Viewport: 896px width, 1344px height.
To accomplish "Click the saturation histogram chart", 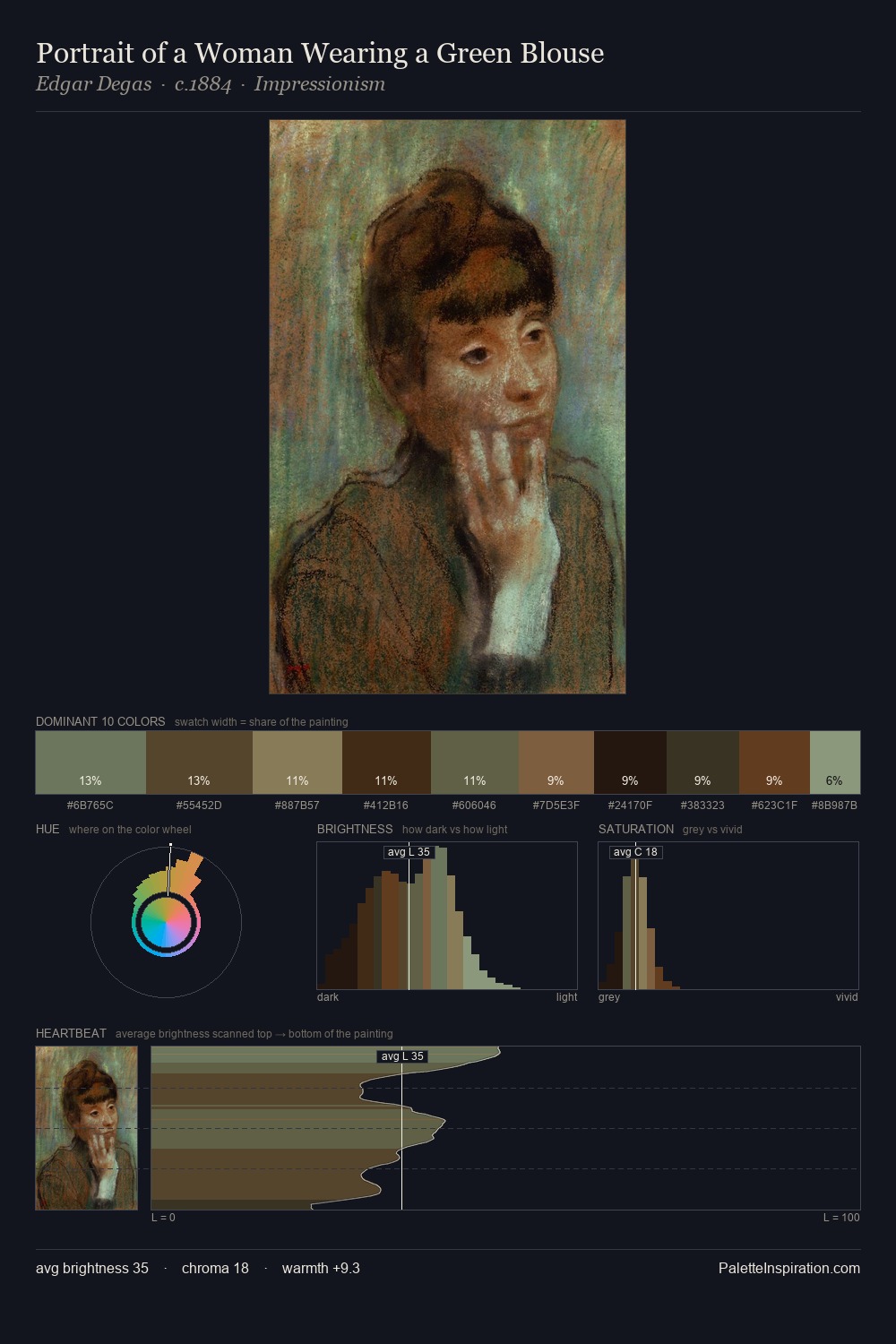I will [x=728, y=916].
